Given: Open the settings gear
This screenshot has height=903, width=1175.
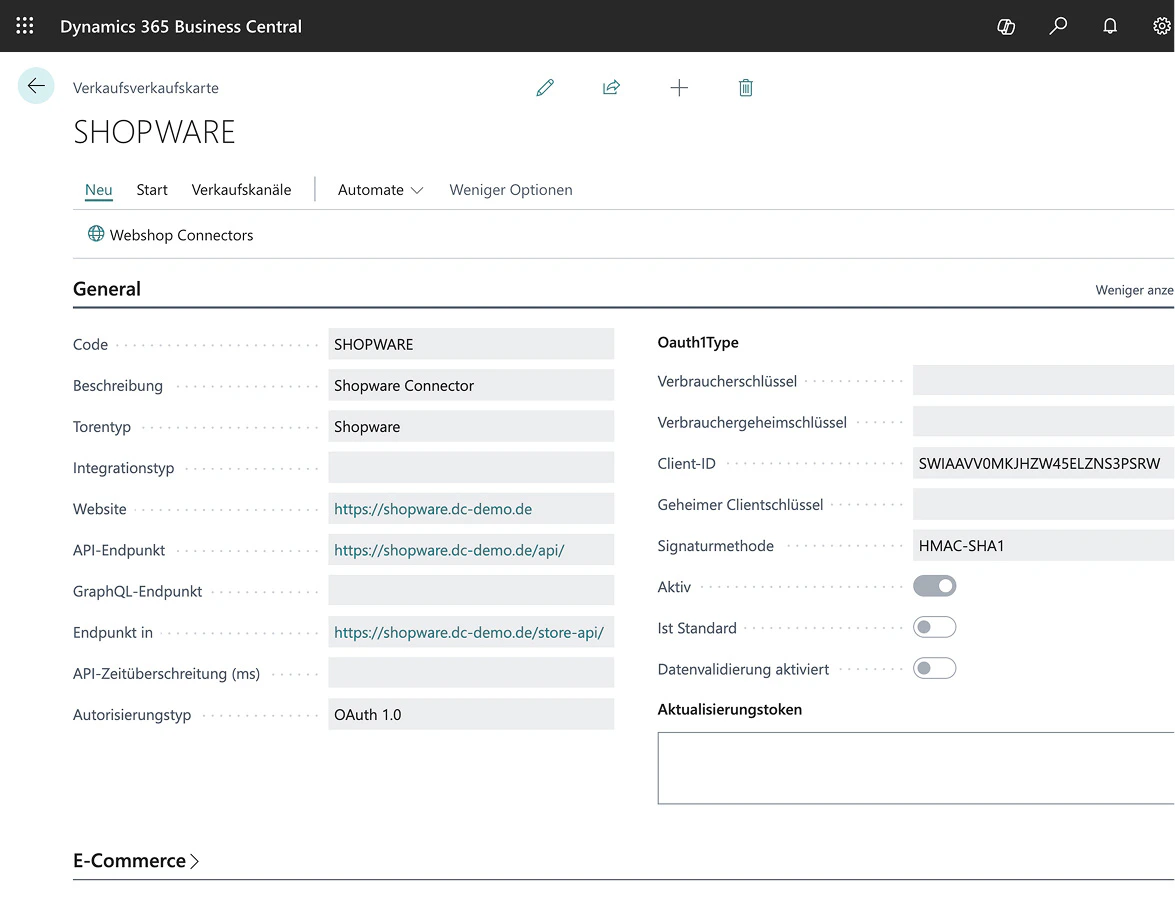Looking at the screenshot, I should (1162, 26).
